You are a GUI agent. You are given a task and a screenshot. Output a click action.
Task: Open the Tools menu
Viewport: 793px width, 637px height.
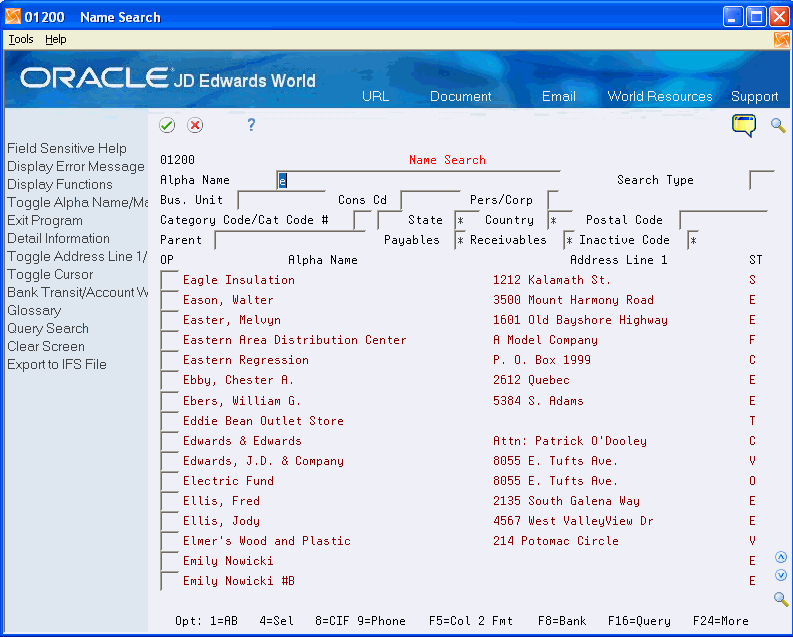(x=21, y=39)
